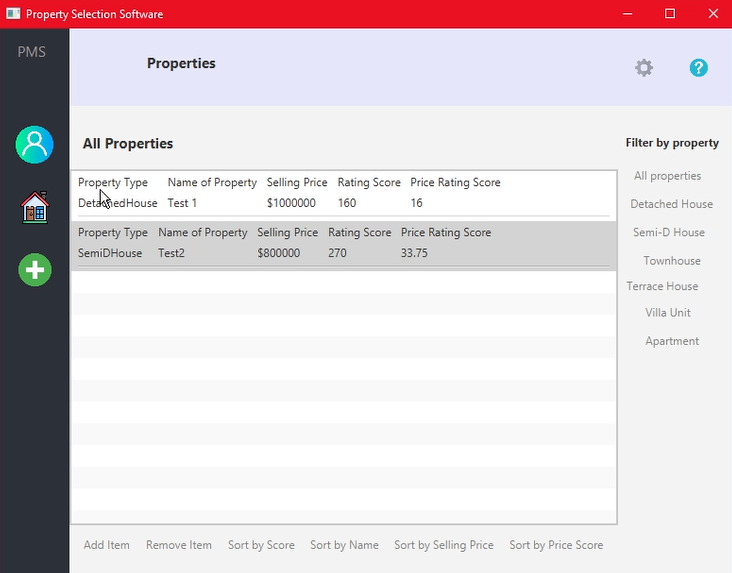Click the Add Item button

click(x=107, y=545)
